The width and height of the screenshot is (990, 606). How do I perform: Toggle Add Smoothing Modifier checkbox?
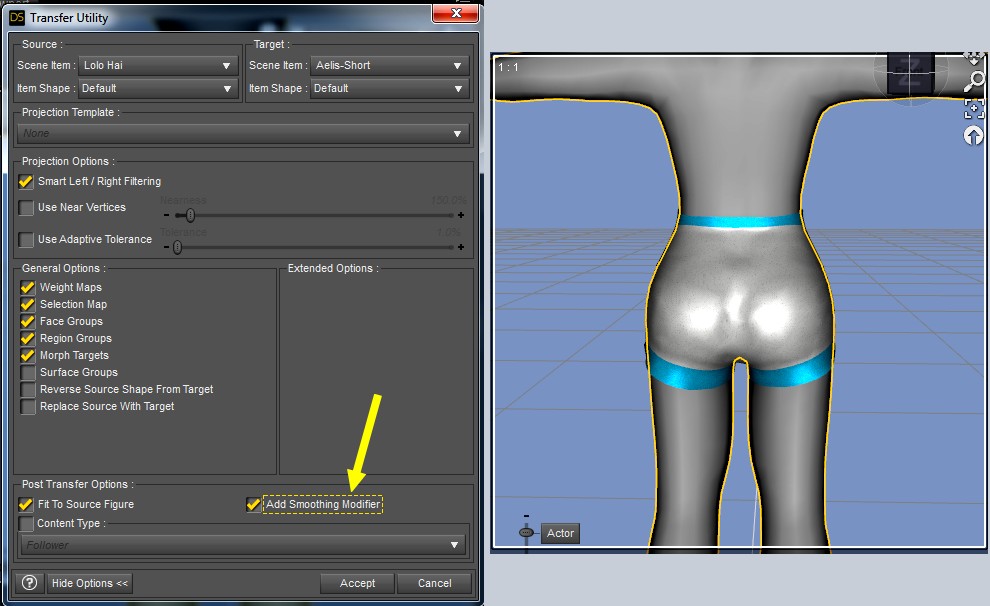point(253,504)
